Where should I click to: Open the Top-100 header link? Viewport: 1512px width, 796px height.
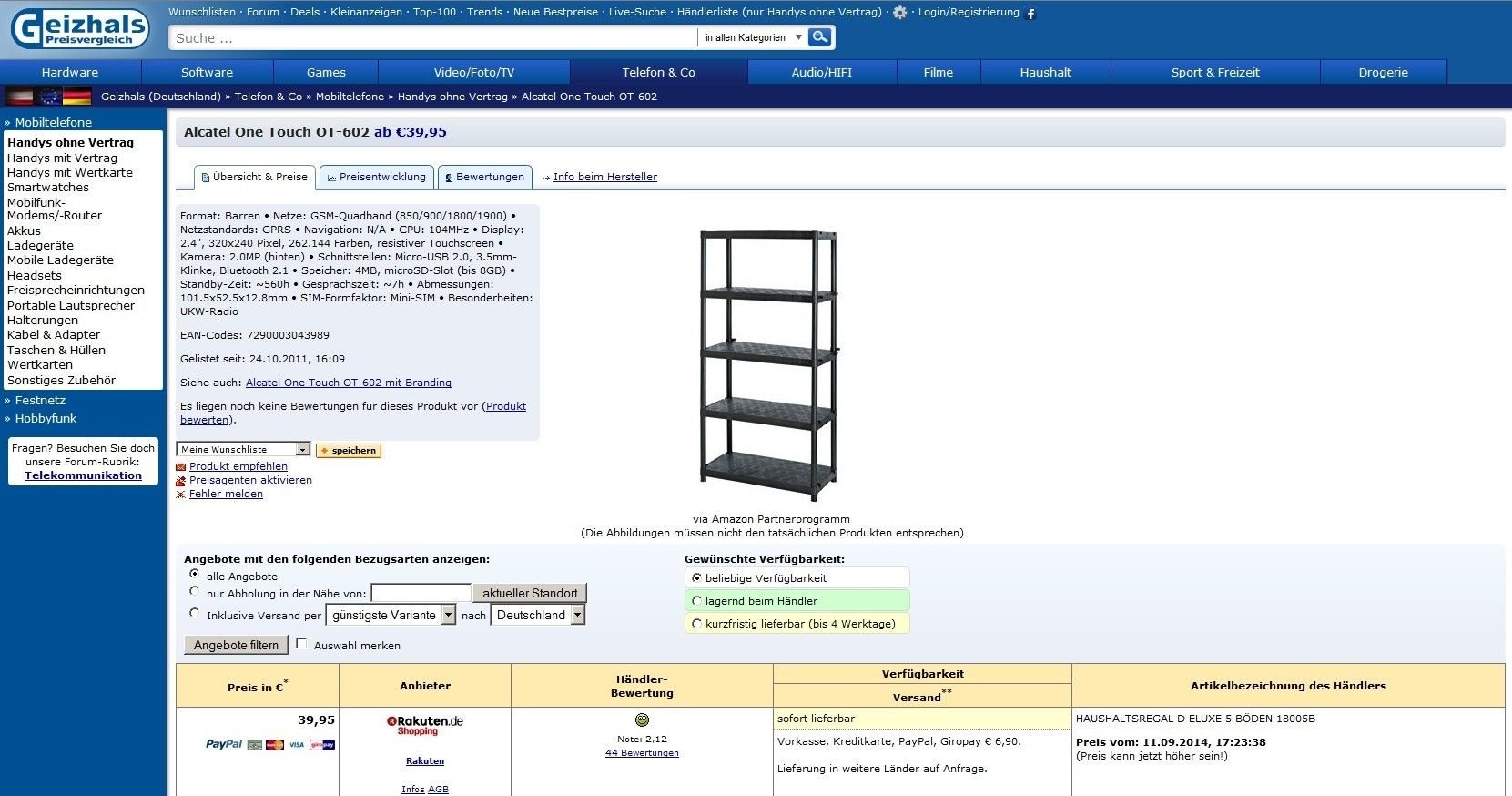tap(435, 12)
